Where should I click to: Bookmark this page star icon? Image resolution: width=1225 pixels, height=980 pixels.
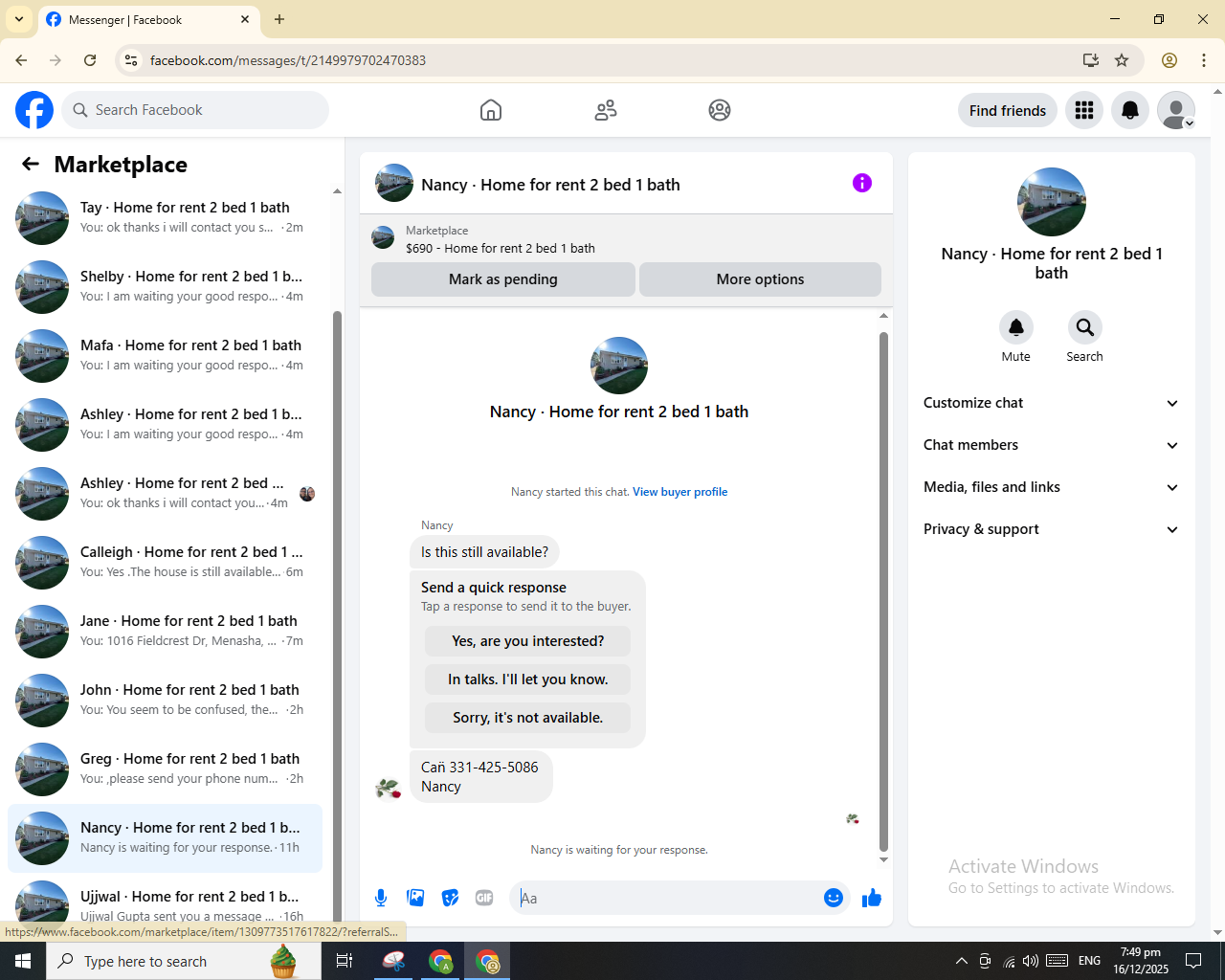(1122, 60)
